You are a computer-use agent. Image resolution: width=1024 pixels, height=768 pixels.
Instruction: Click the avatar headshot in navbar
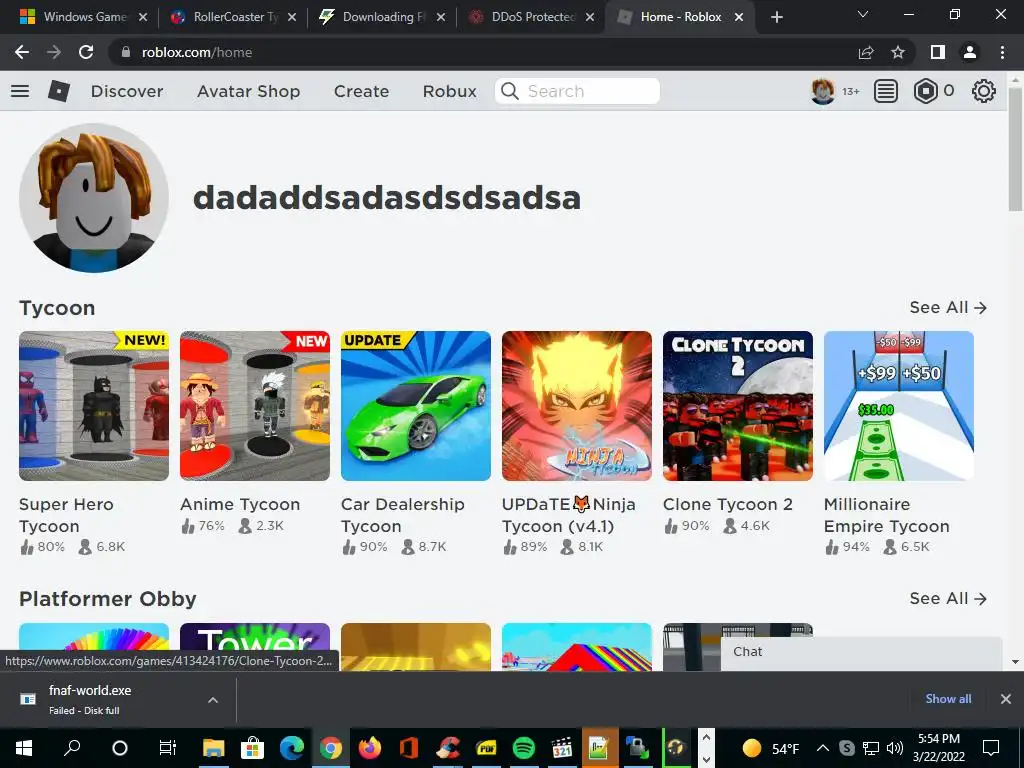coord(822,91)
